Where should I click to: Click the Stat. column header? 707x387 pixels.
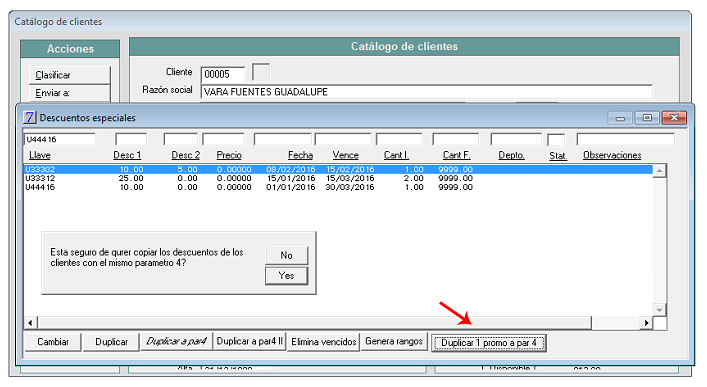[558, 156]
